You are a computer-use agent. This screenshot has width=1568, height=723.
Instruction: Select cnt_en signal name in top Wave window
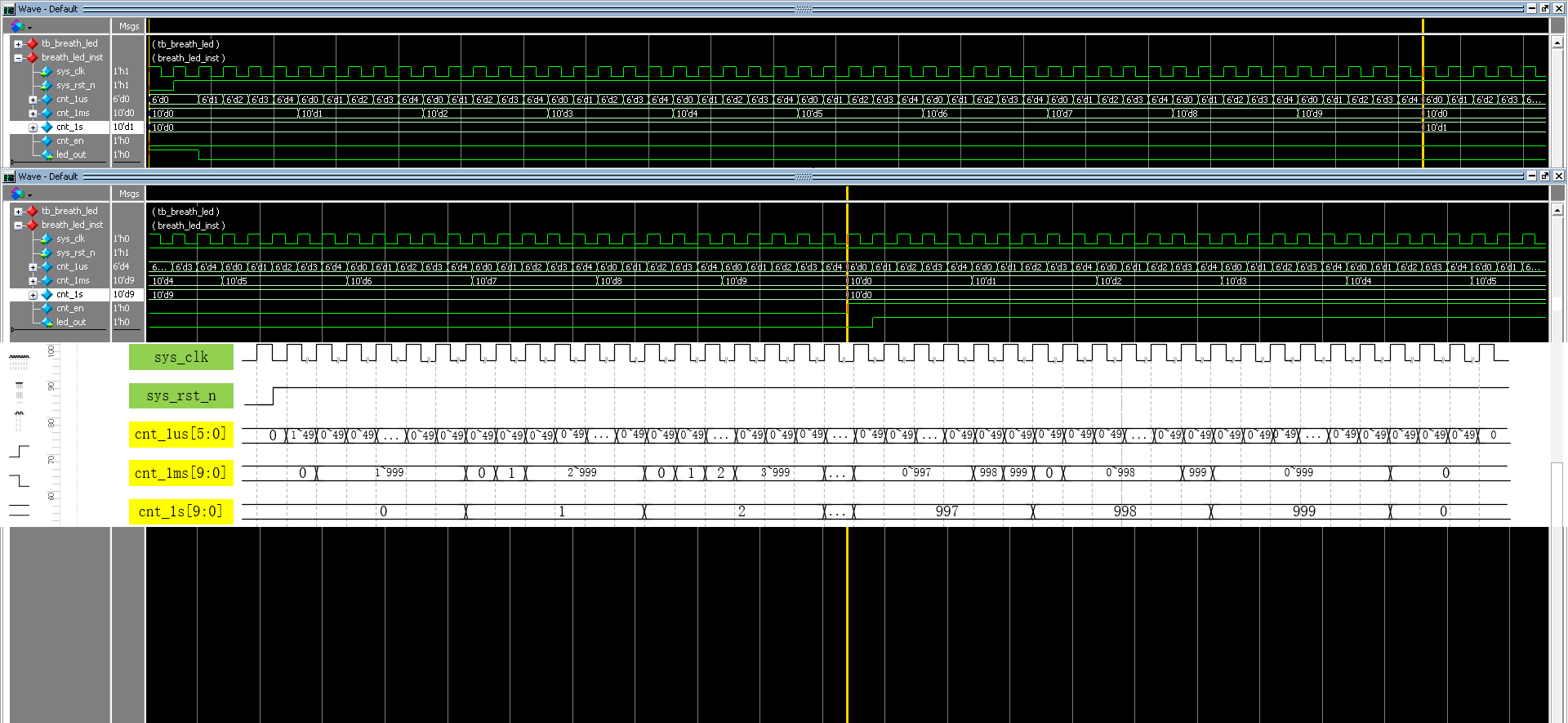(x=69, y=141)
